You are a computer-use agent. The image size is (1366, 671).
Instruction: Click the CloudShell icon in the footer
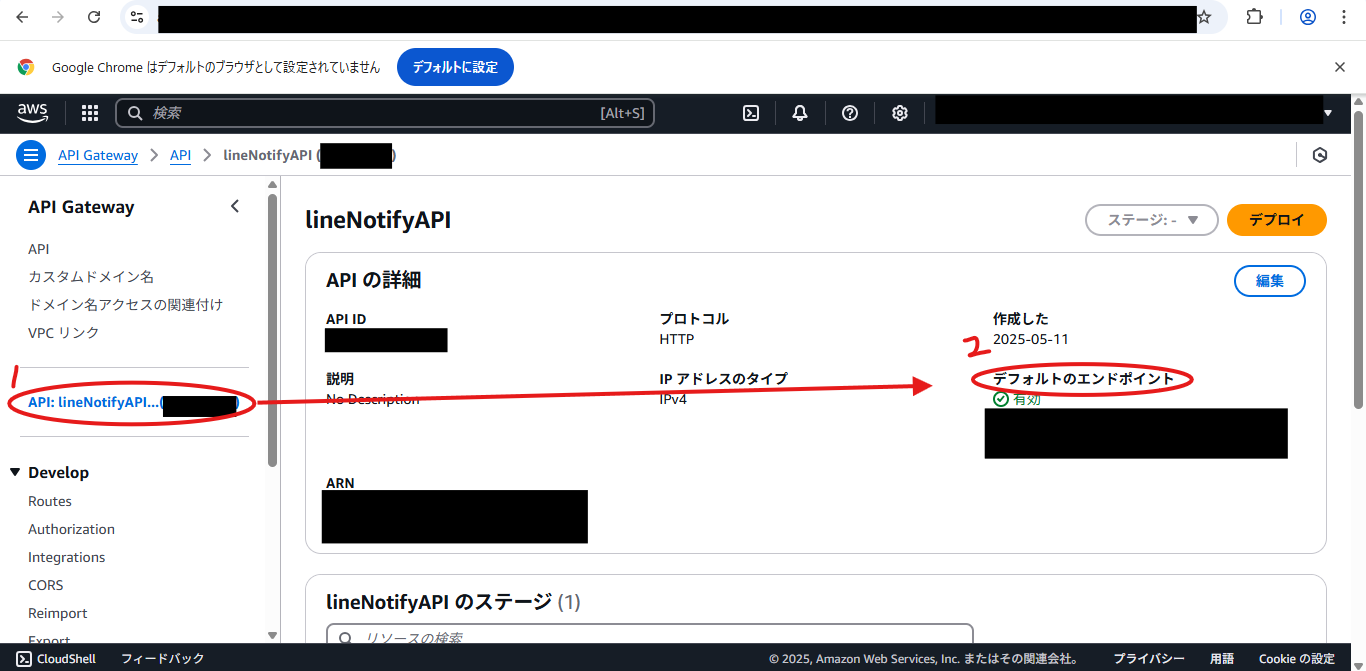click(24, 659)
